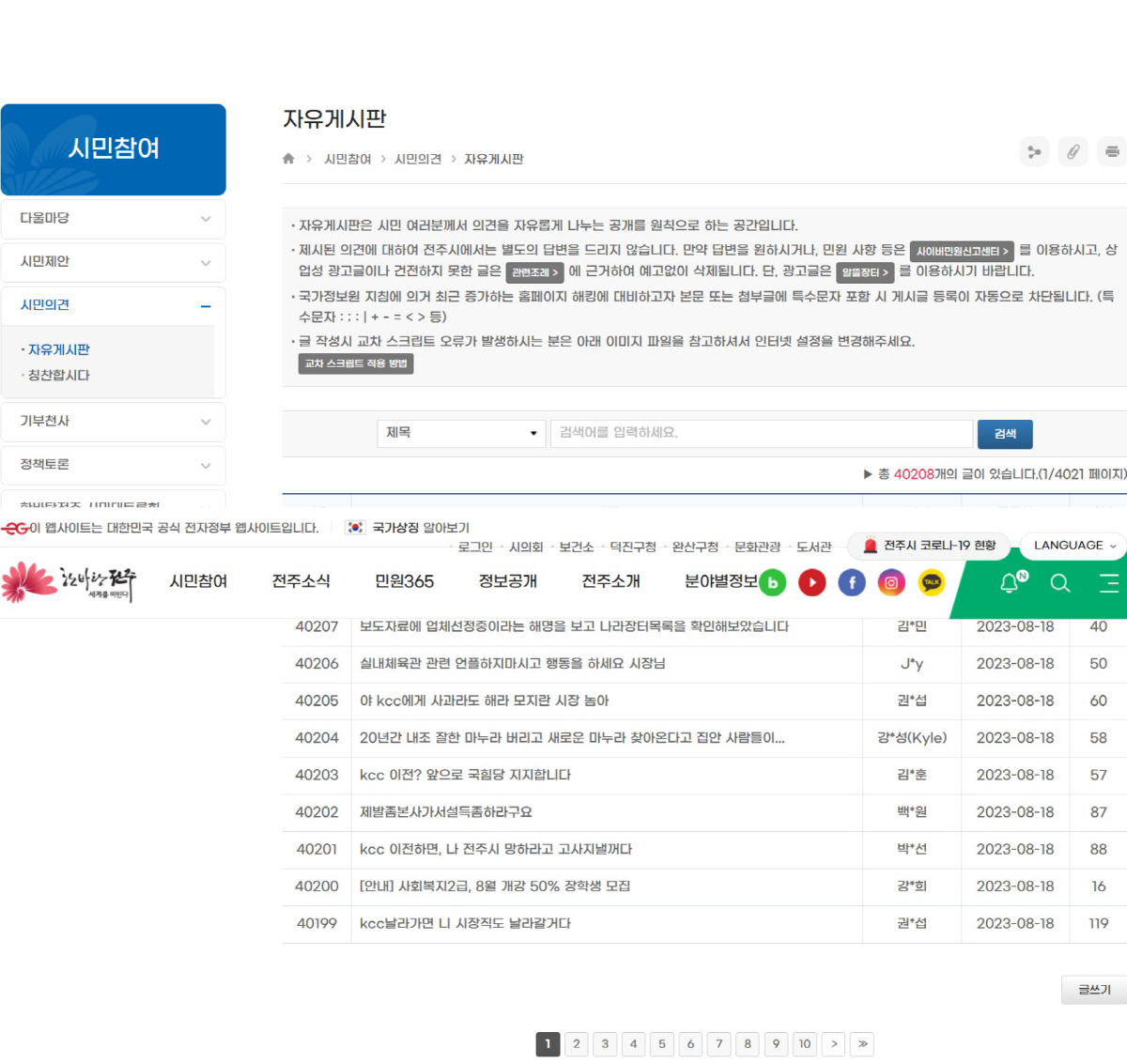The height and width of the screenshot is (1064, 1127).
Task: Open the Instagram social icon
Action: pyautogui.click(x=891, y=583)
